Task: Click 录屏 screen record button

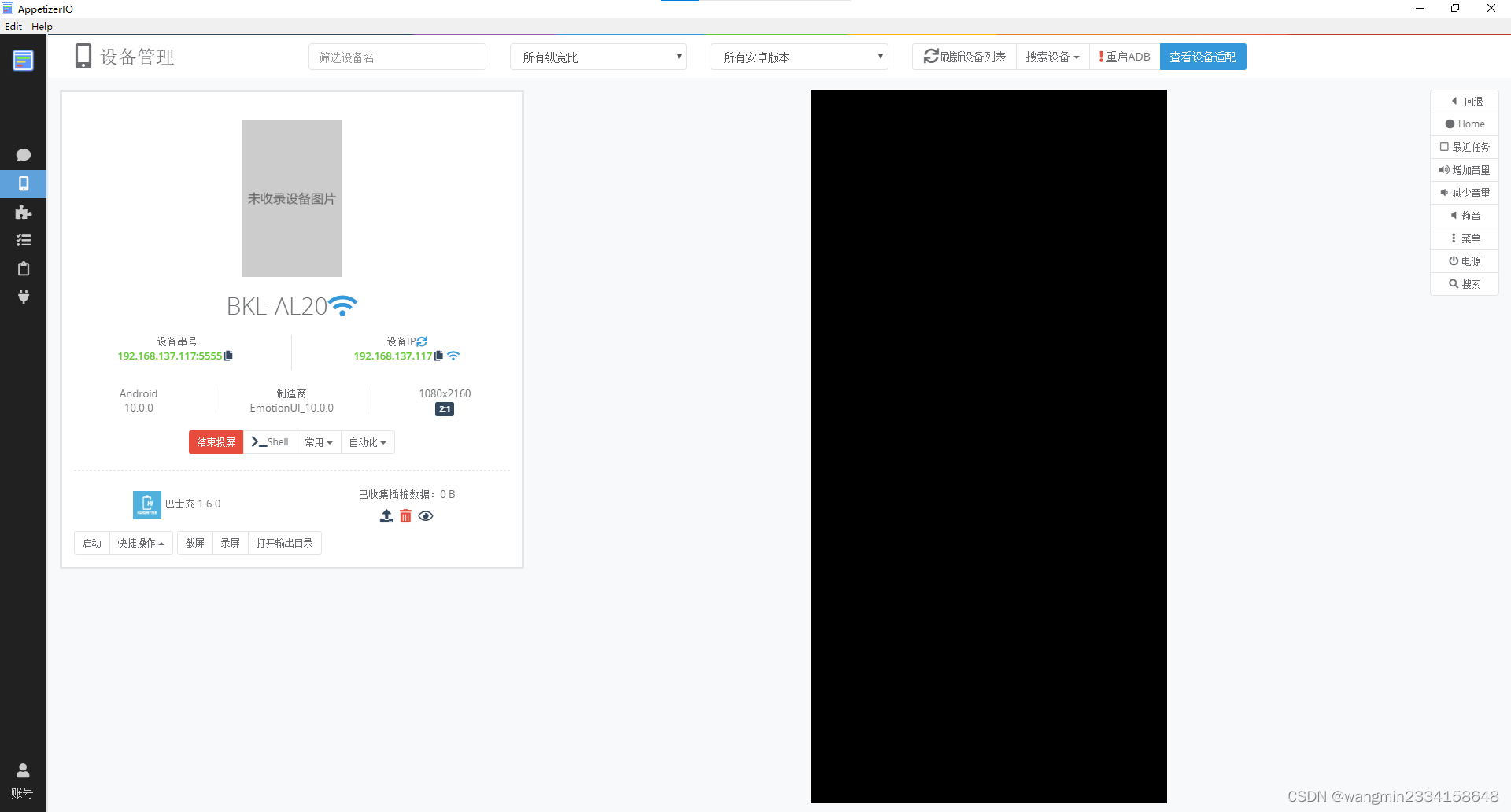Action: tap(230, 543)
